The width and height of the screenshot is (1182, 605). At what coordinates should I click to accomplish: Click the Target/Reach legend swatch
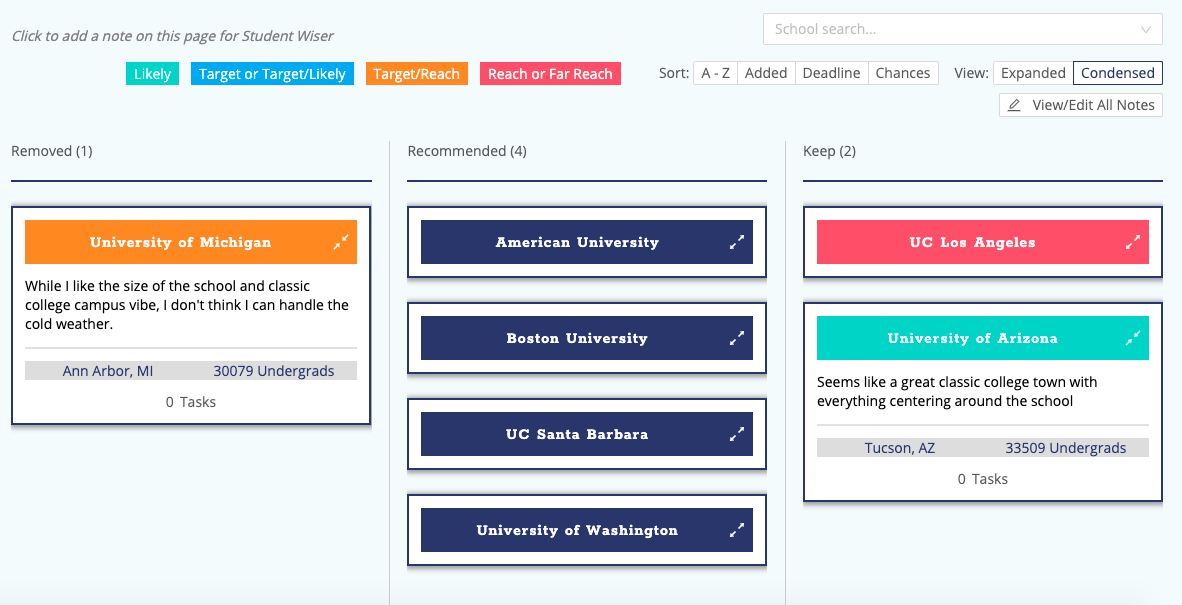point(416,74)
